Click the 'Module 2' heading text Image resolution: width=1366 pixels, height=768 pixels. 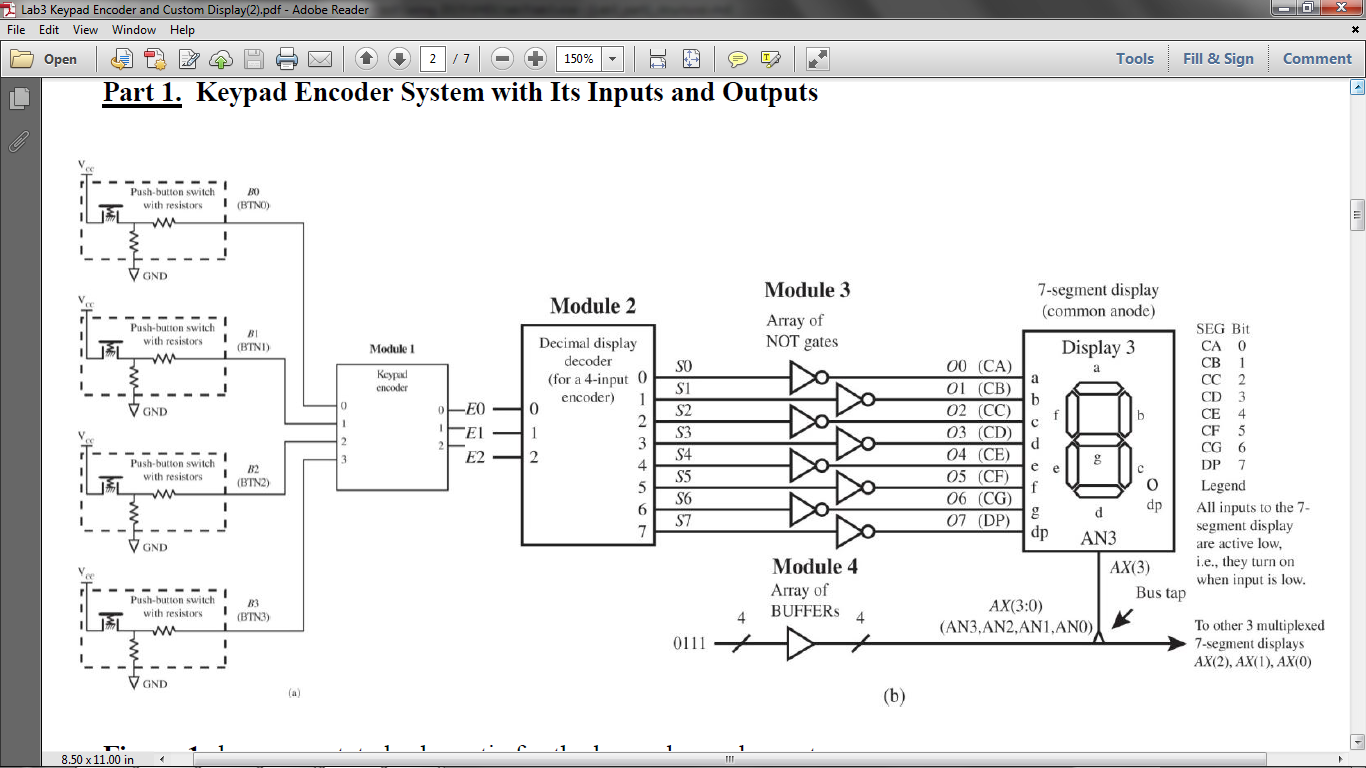click(592, 306)
